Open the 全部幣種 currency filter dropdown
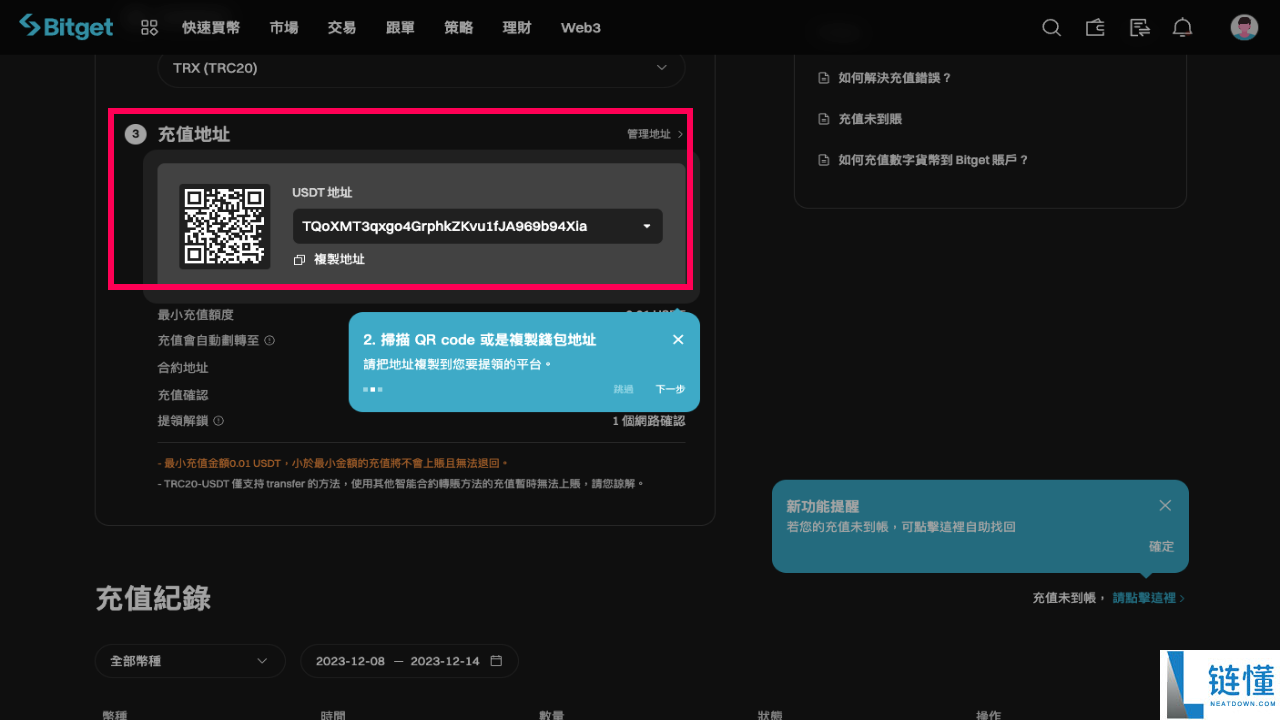Screen dimensions: 1280x720 point(190,661)
